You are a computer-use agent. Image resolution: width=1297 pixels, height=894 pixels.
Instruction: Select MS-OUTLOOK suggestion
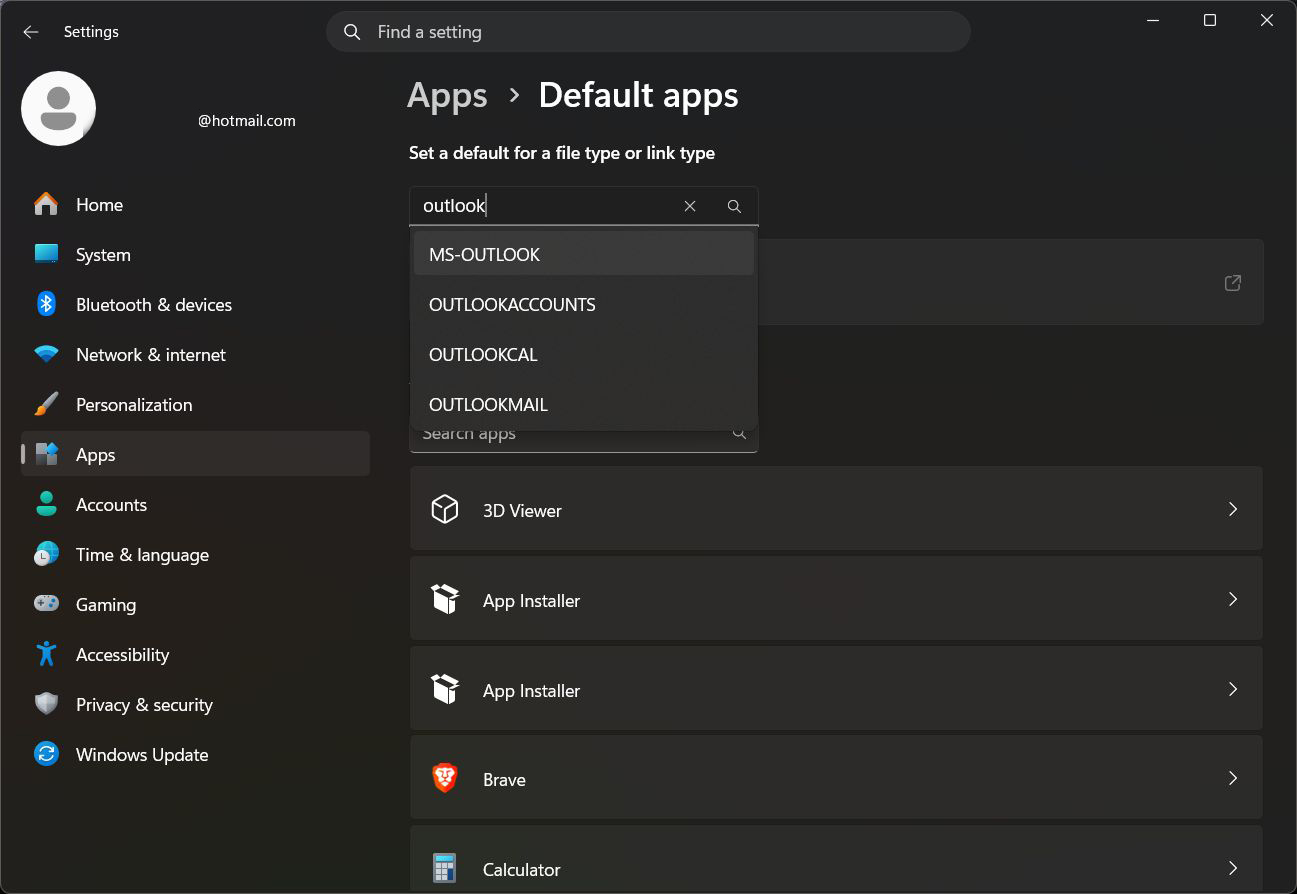click(584, 254)
